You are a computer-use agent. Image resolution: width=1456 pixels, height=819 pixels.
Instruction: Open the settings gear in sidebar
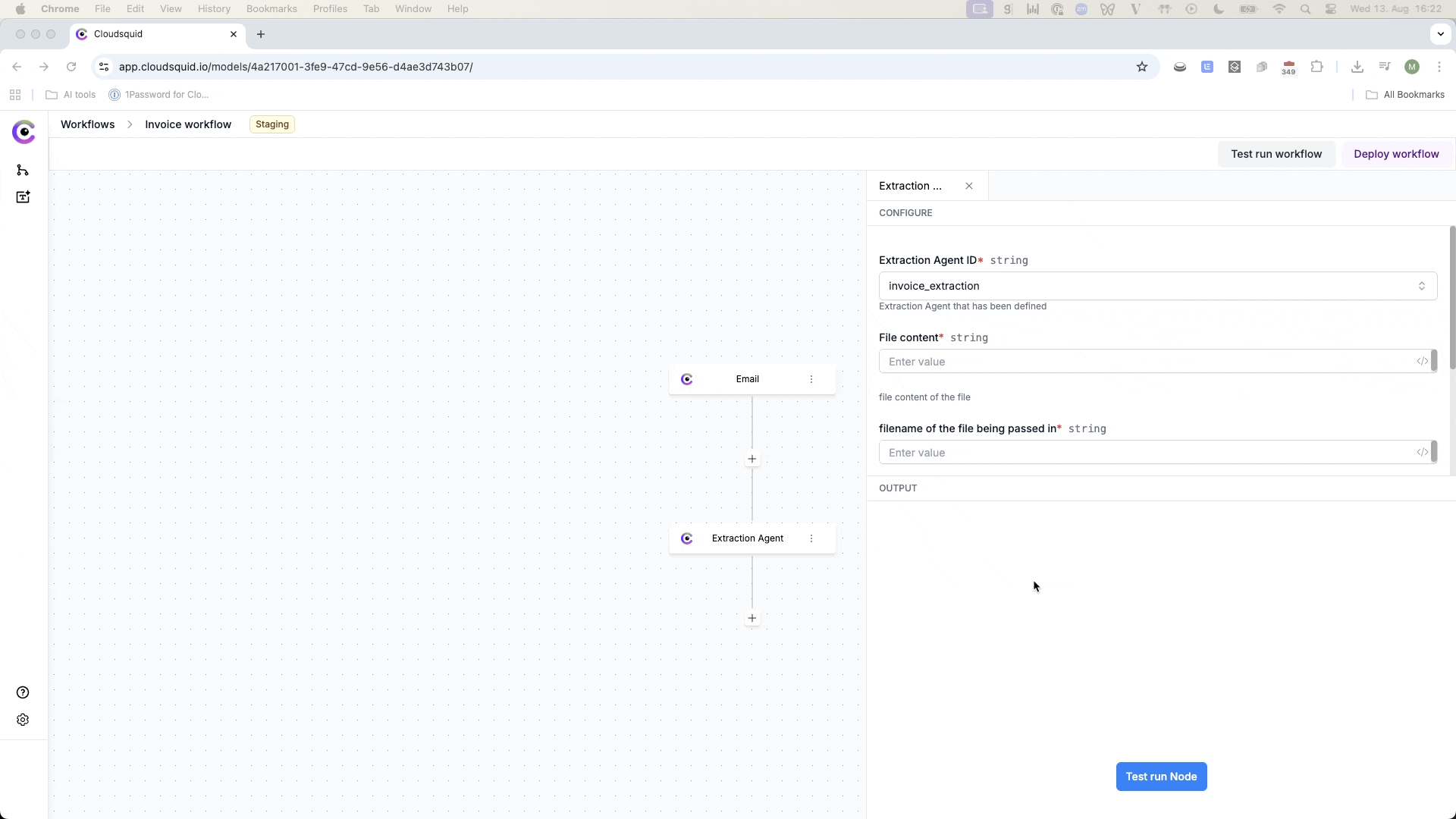23,720
